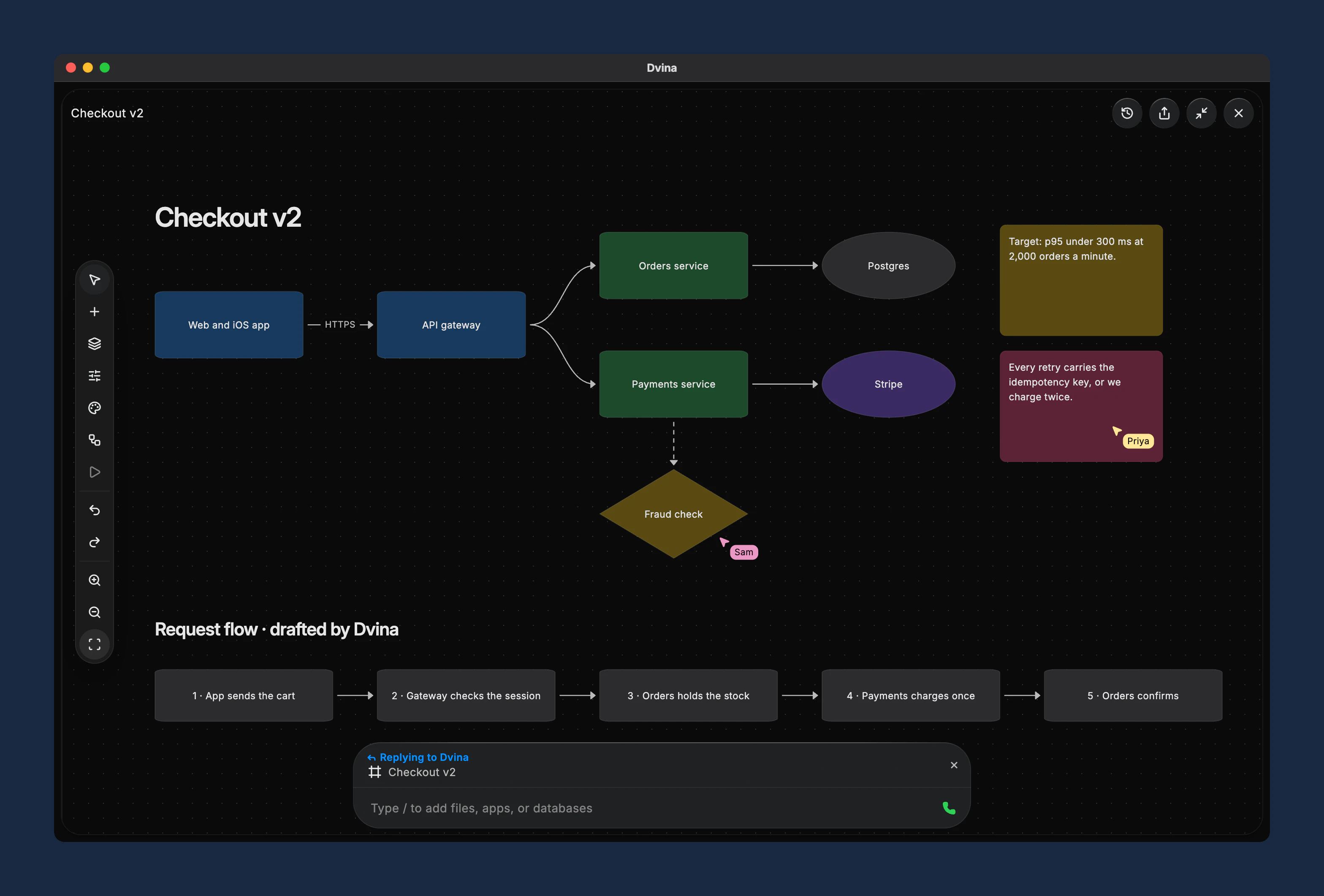Select the API gateway node

pos(451,325)
